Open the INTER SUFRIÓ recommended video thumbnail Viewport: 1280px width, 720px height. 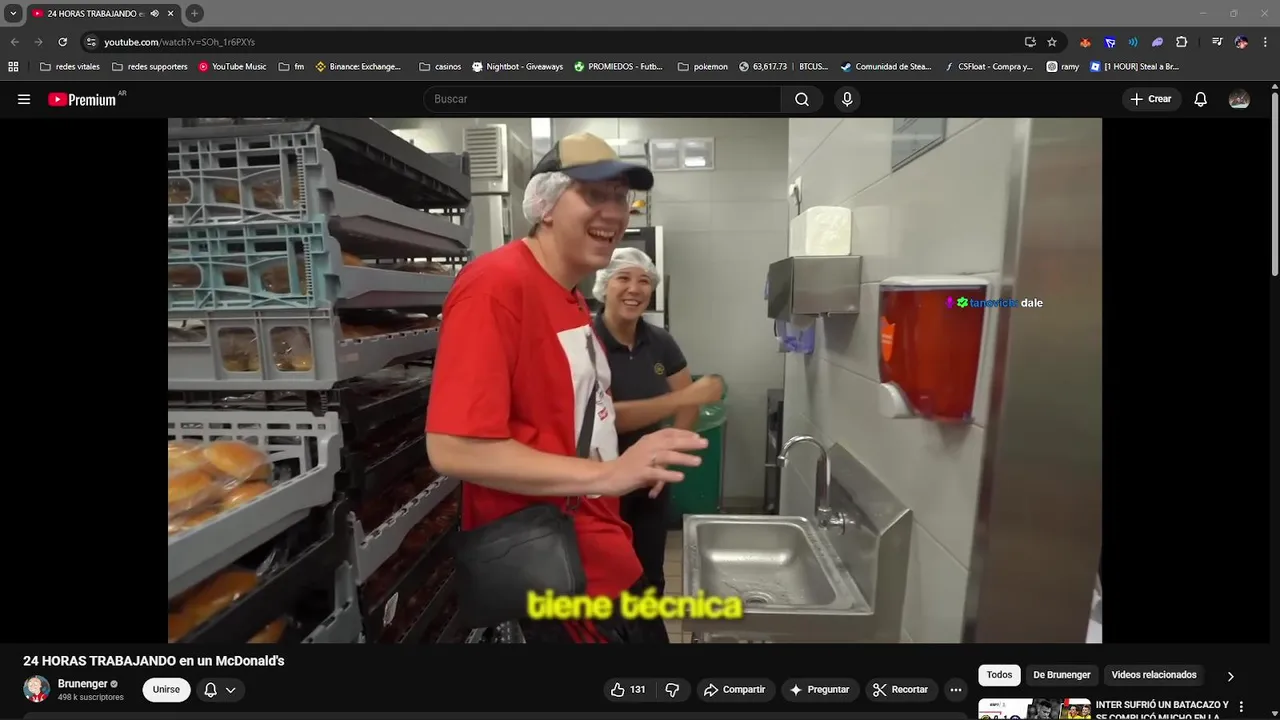coord(1034,709)
